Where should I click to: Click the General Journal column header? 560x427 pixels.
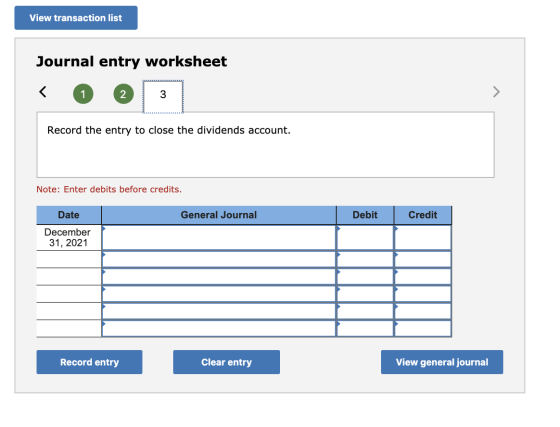219,215
